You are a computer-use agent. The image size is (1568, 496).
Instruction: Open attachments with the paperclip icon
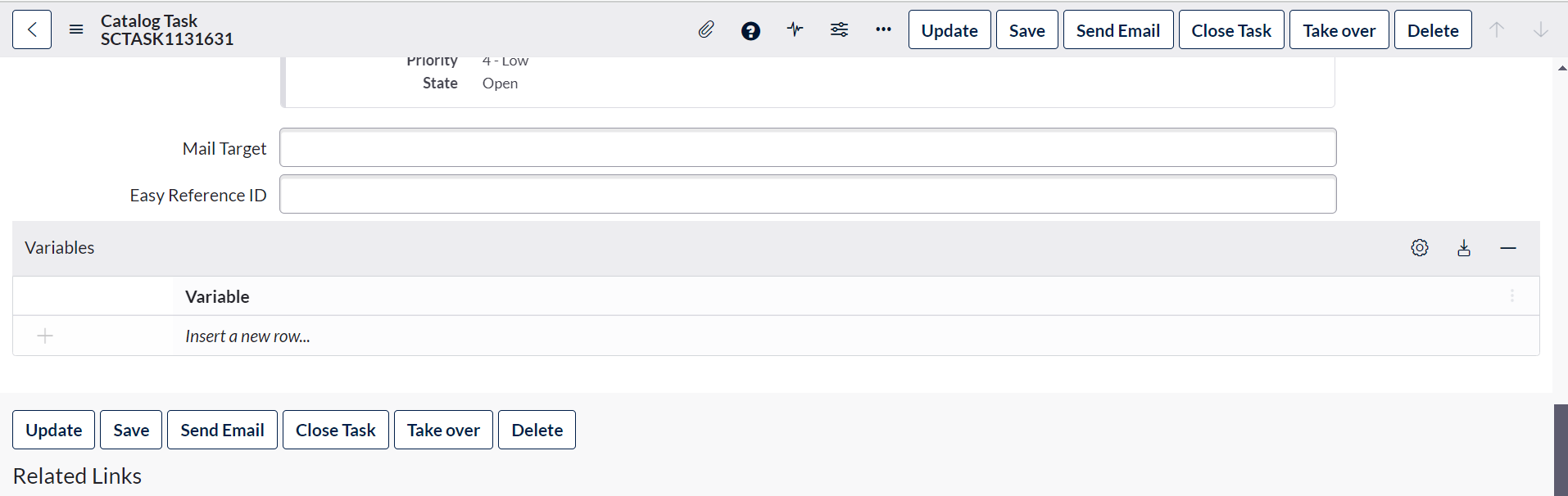point(705,29)
